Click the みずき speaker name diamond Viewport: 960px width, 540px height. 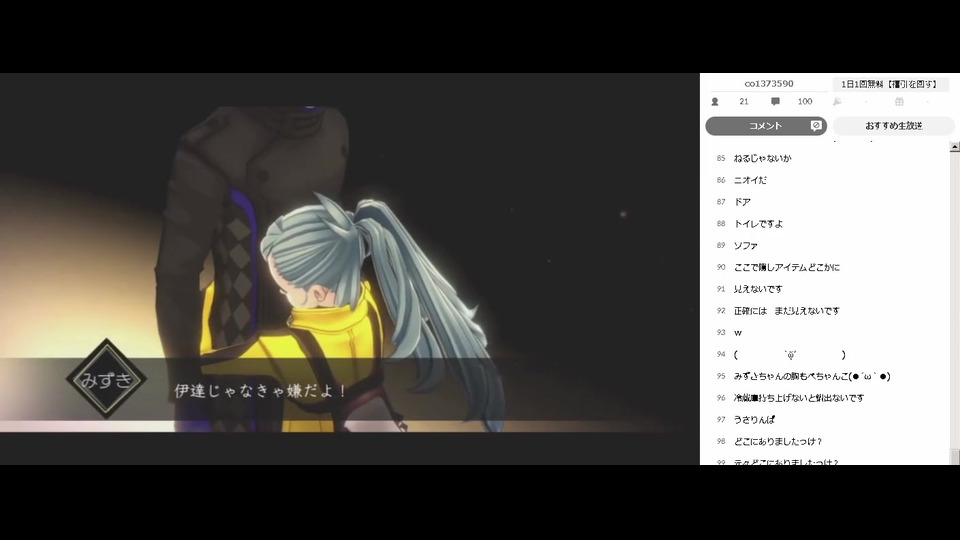[107, 379]
